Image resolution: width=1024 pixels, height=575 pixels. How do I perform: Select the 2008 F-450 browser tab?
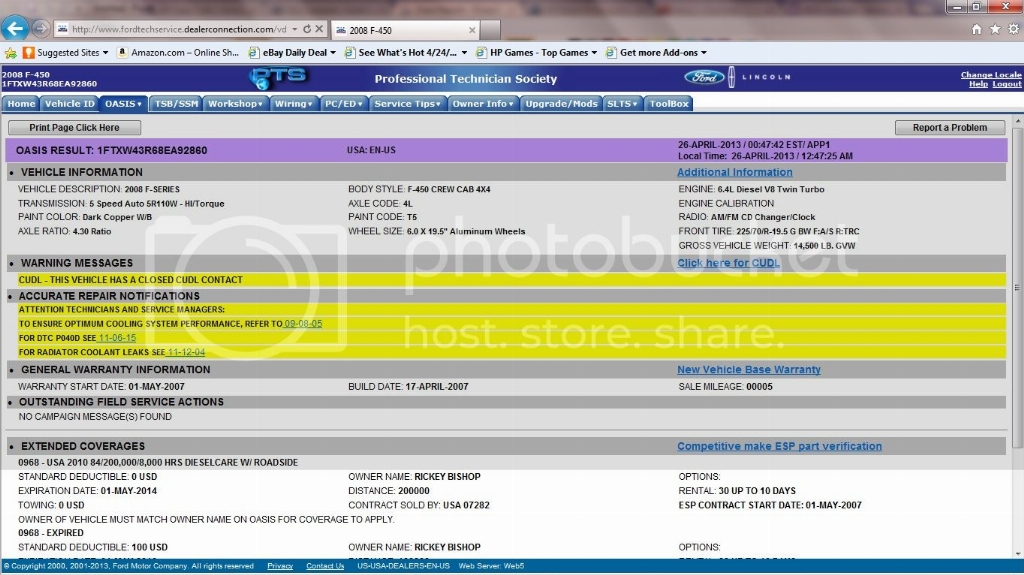pyautogui.click(x=405, y=30)
